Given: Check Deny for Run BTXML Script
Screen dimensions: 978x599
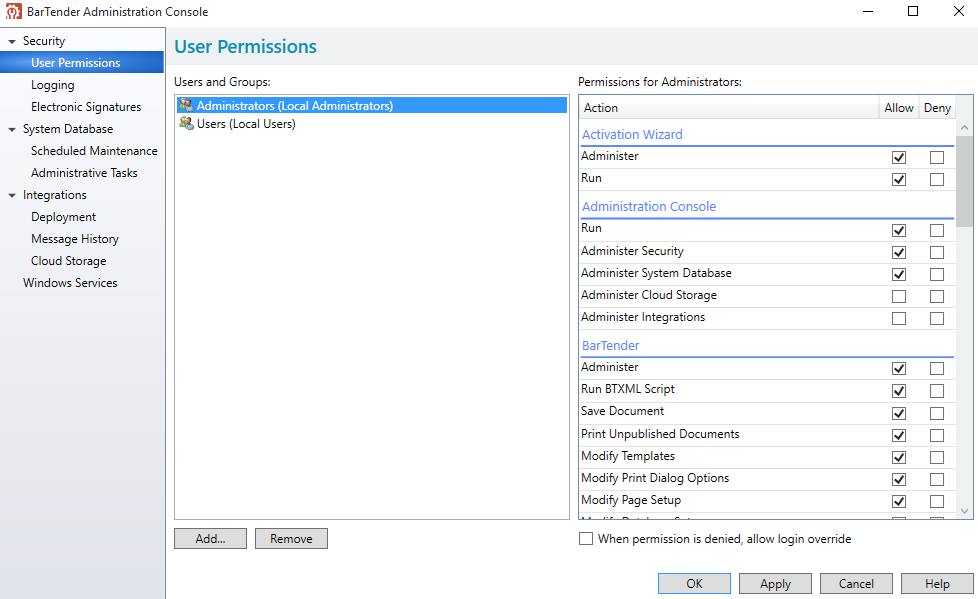Looking at the screenshot, I should tap(937, 391).
